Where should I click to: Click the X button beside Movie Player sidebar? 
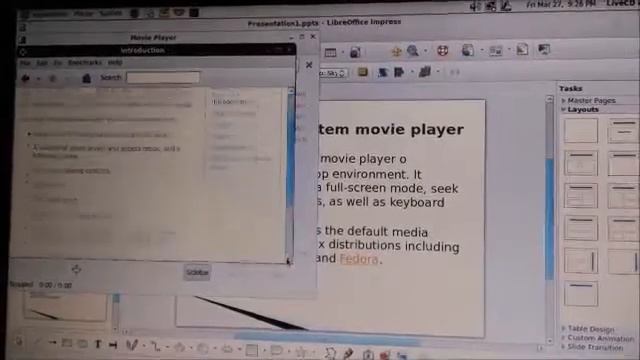coord(309,65)
